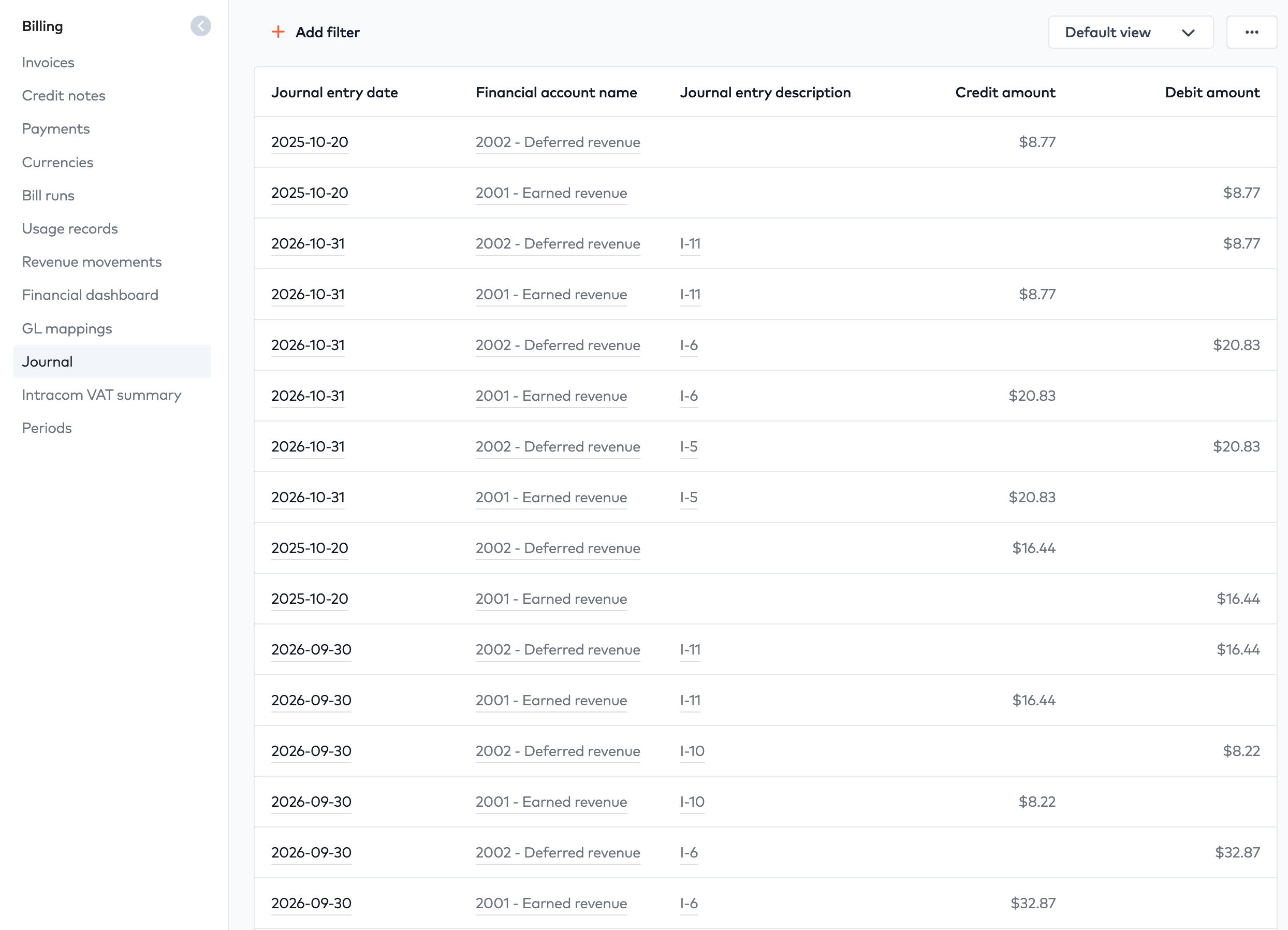Click the plus icon next to Add filter
This screenshot has height=930, width=1288.
279,32
